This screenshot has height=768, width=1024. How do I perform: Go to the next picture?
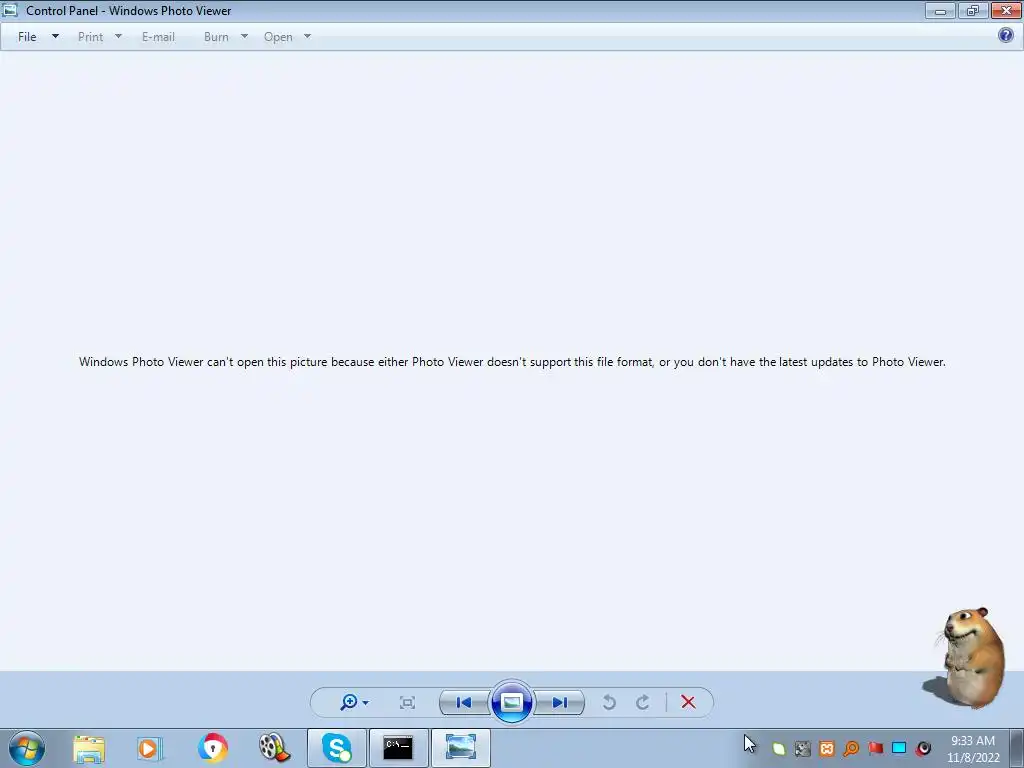pyautogui.click(x=560, y=703)
